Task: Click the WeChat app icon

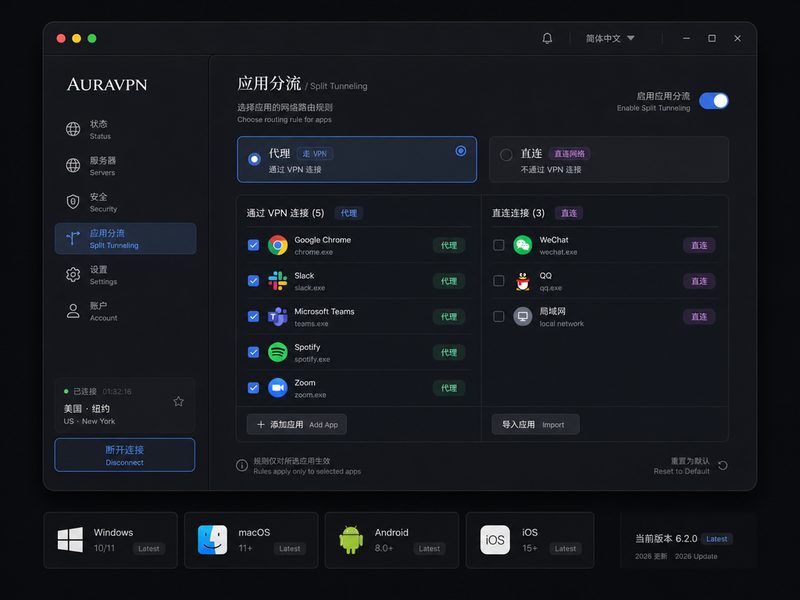Action: coord(522,245)
